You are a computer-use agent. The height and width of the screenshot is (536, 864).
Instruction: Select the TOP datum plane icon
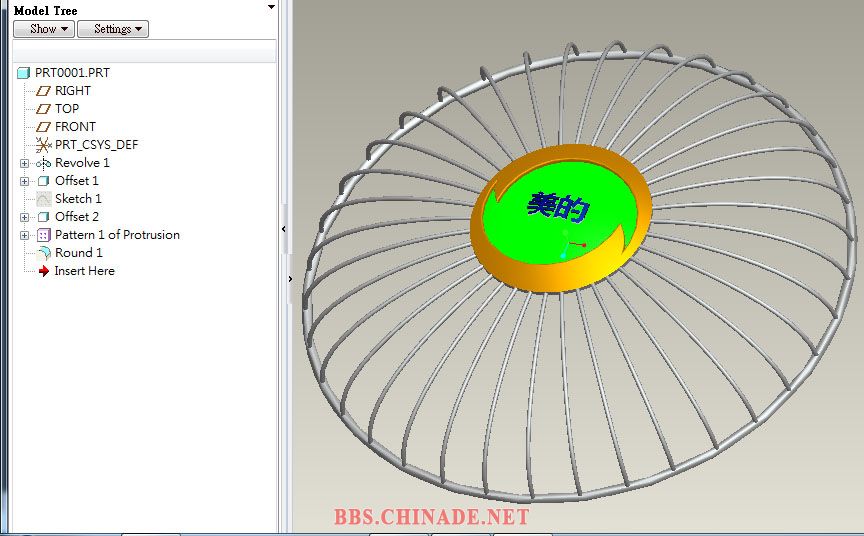pyautogui.click(x=43, y=109)
